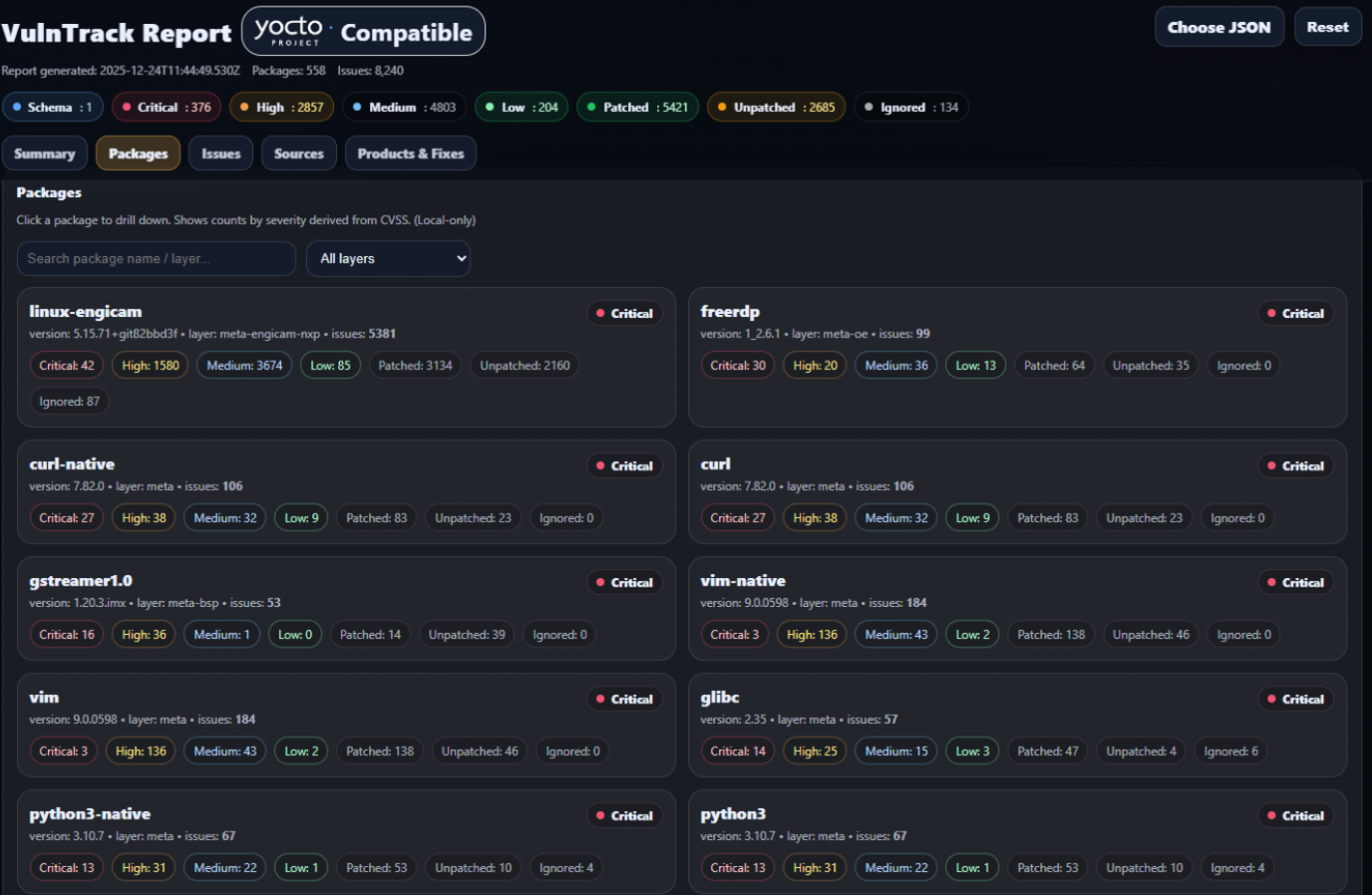The image size is (1372, 895).
Task: Click the 'Low: 85' chip
Action: pos(330,366)
